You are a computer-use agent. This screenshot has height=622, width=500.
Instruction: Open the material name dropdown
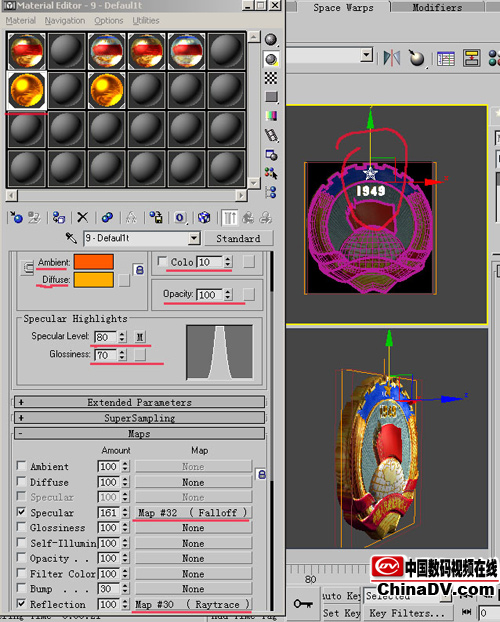click(x=194, y=238)
